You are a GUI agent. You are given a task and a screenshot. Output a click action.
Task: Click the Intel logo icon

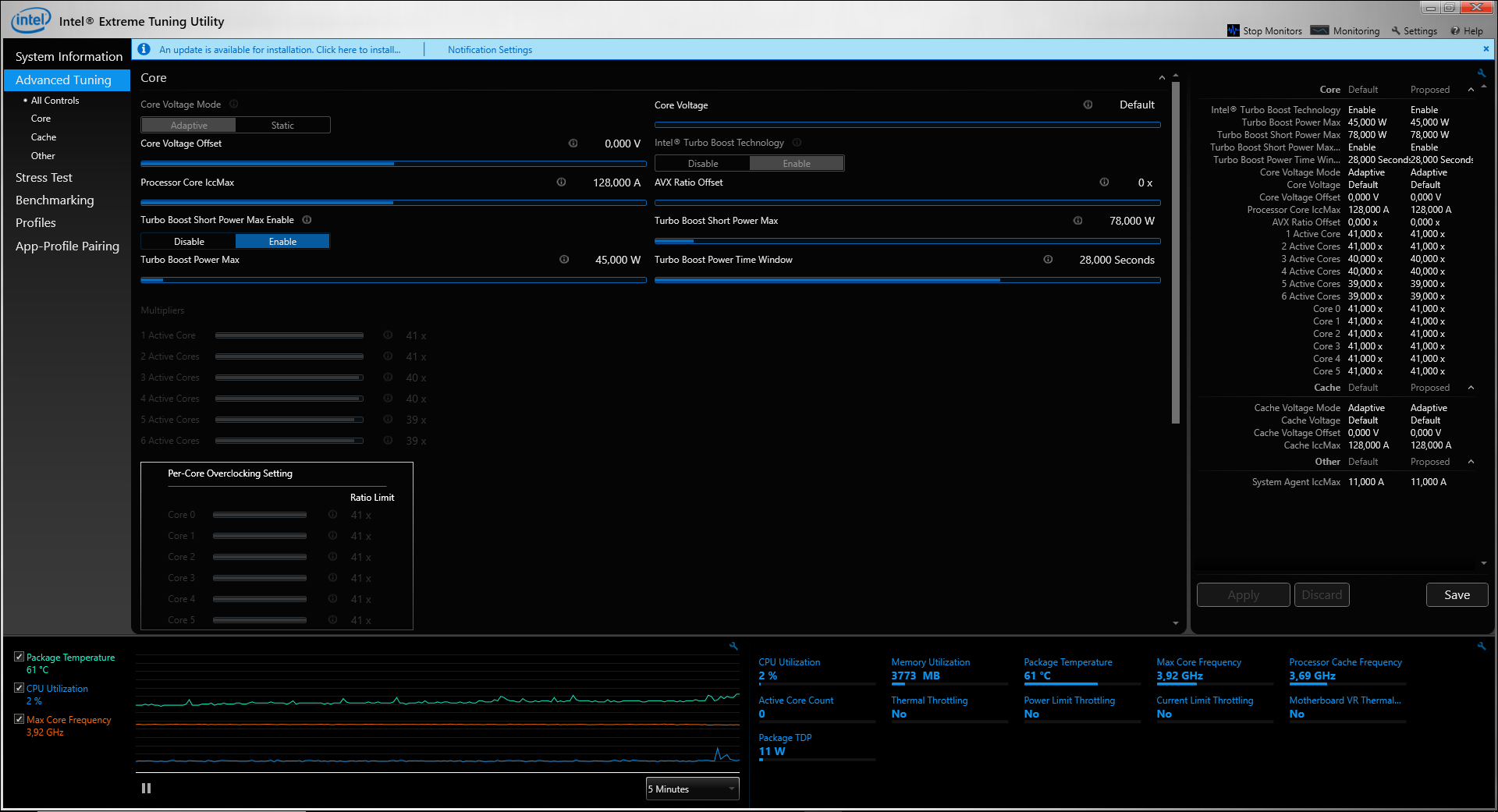(31, 20)
